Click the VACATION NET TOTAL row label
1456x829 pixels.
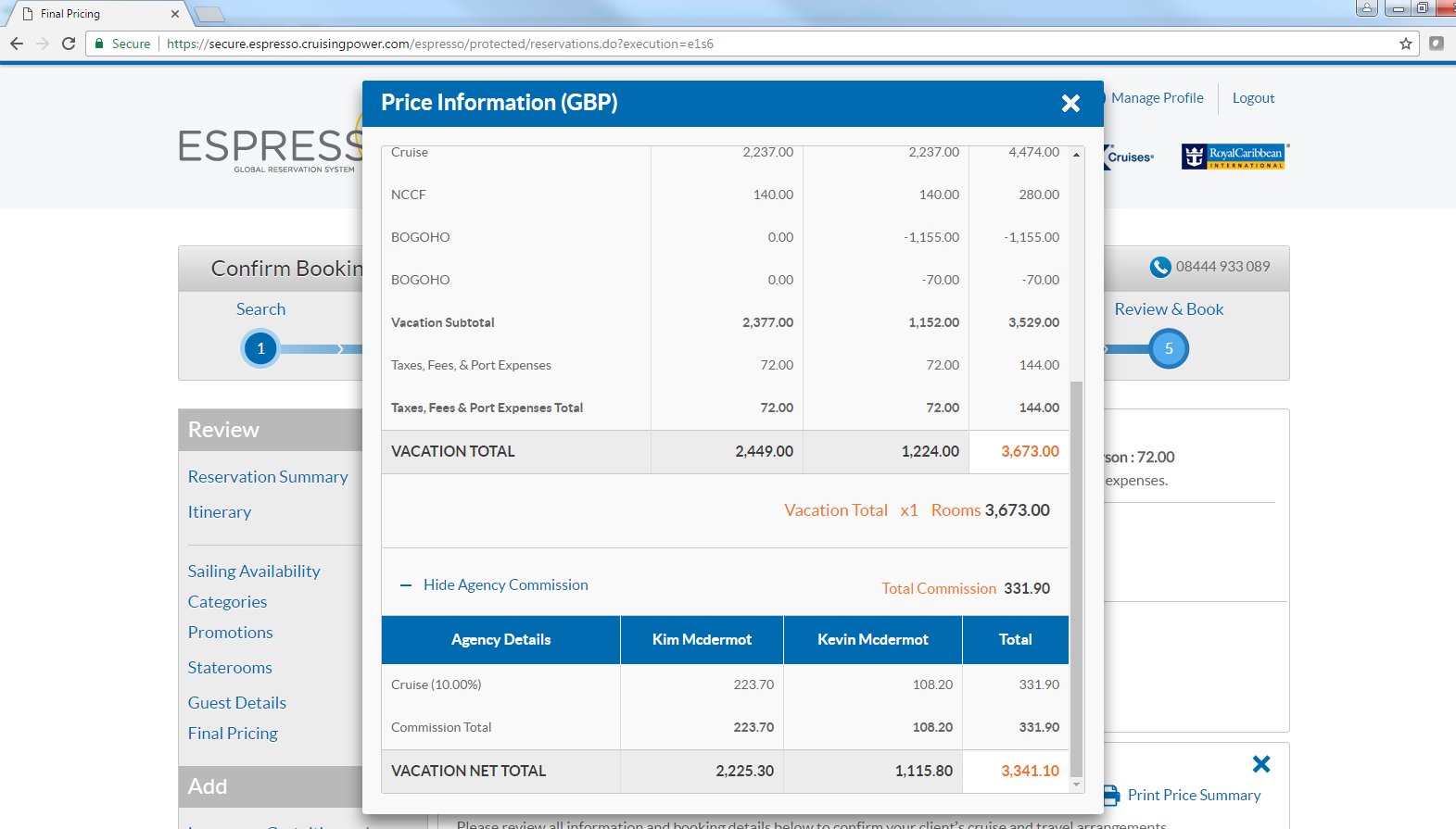pyautogui.click(x=469, y=772)
